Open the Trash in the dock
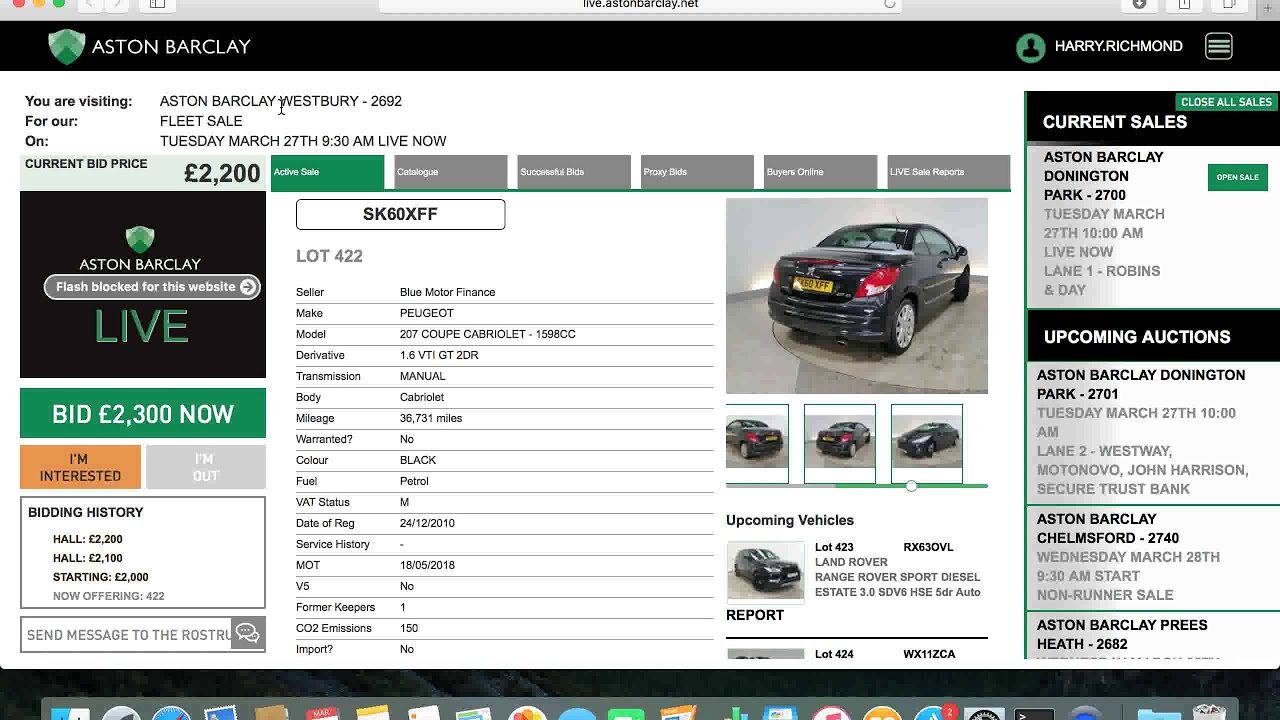This screenshot has height=720, width=1280. coord(1209,712)
